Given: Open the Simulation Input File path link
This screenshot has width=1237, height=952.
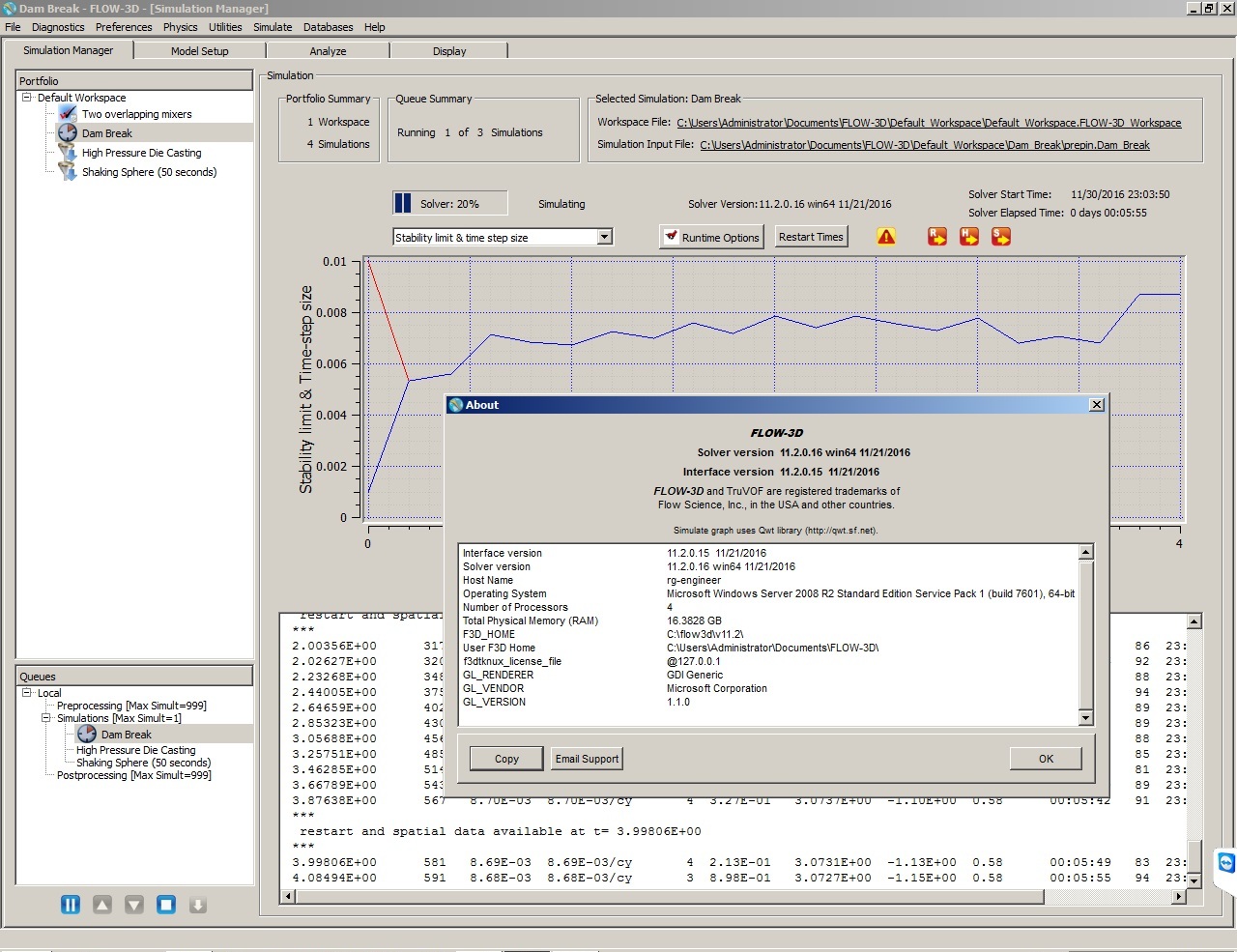Looking at the screenshot, I should [925, 145].
